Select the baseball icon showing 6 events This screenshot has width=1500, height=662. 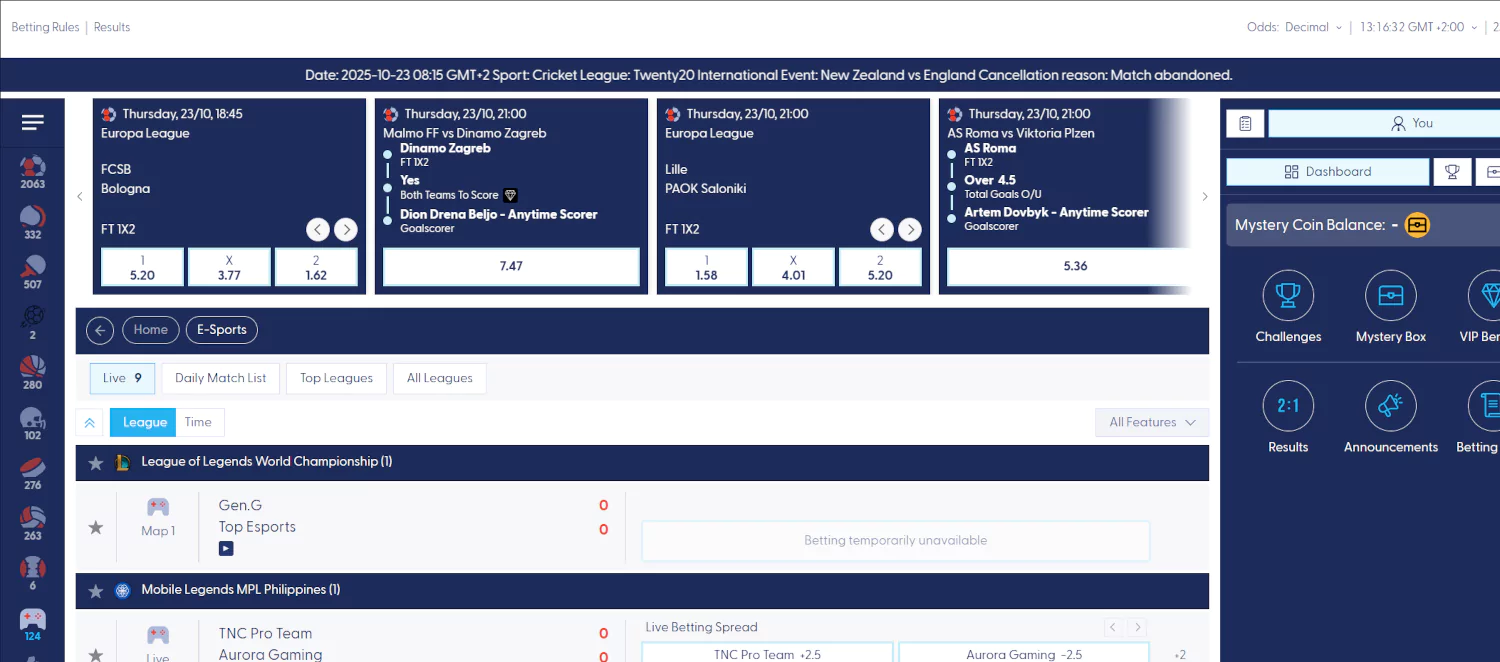[x=32, y=574]
